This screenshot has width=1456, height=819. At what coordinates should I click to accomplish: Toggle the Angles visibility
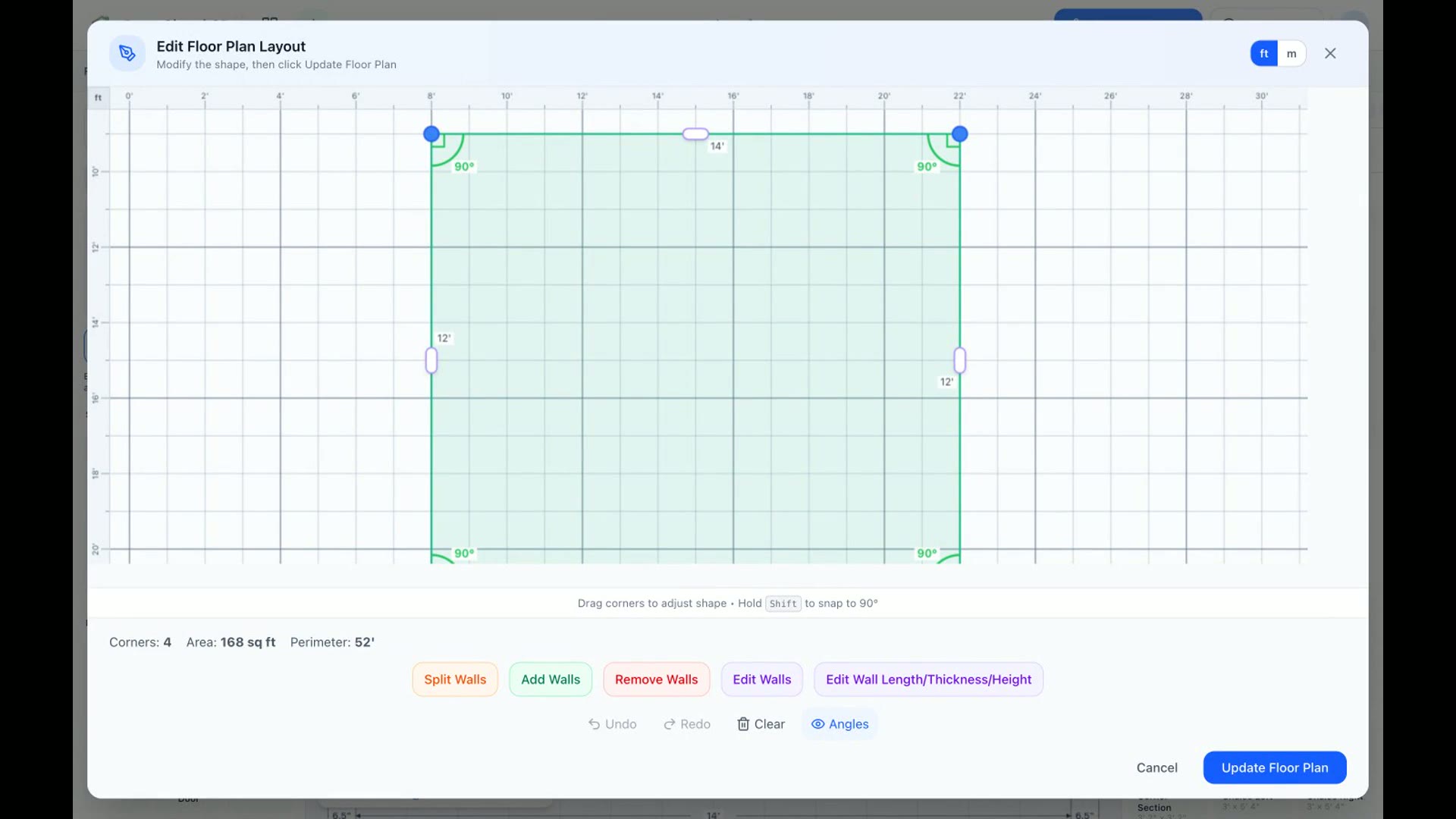pyautogui.click(x=839, y=724)
